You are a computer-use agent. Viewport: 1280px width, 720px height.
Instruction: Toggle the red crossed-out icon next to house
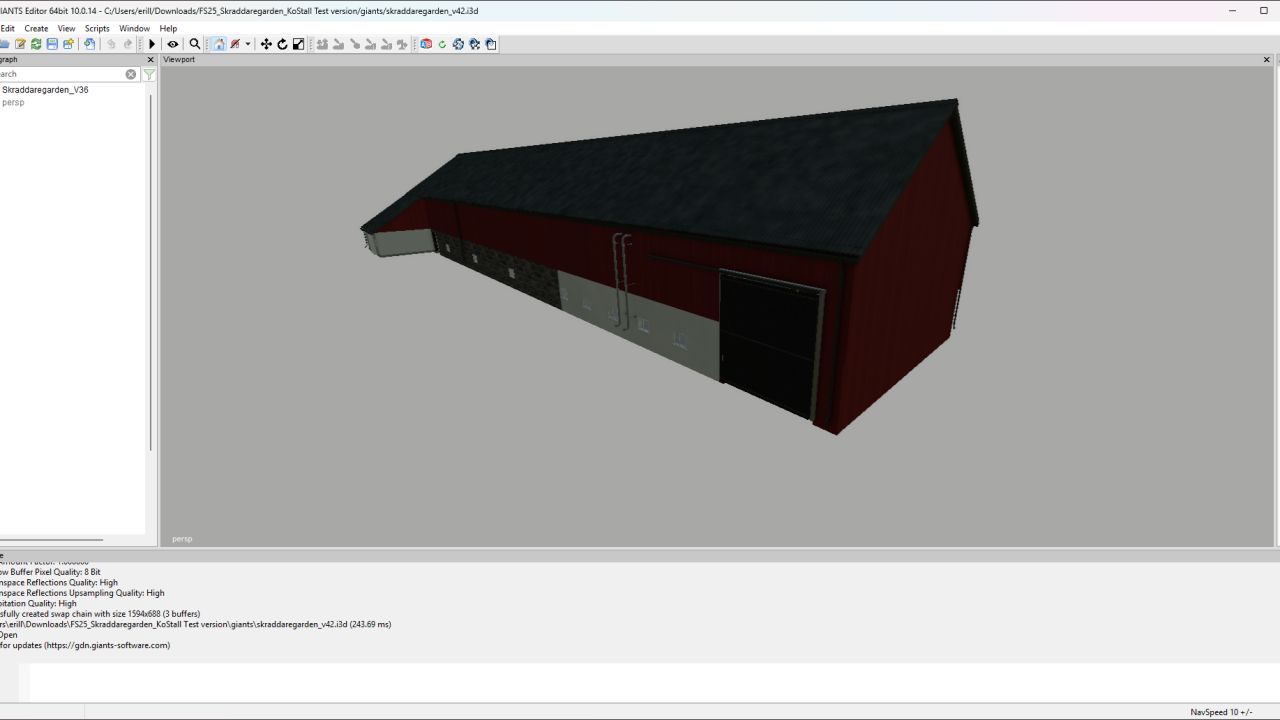pyautogui.click(x=235, y=44)
